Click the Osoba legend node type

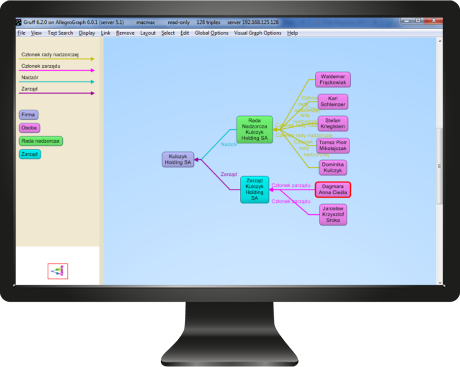coord(29,128)
